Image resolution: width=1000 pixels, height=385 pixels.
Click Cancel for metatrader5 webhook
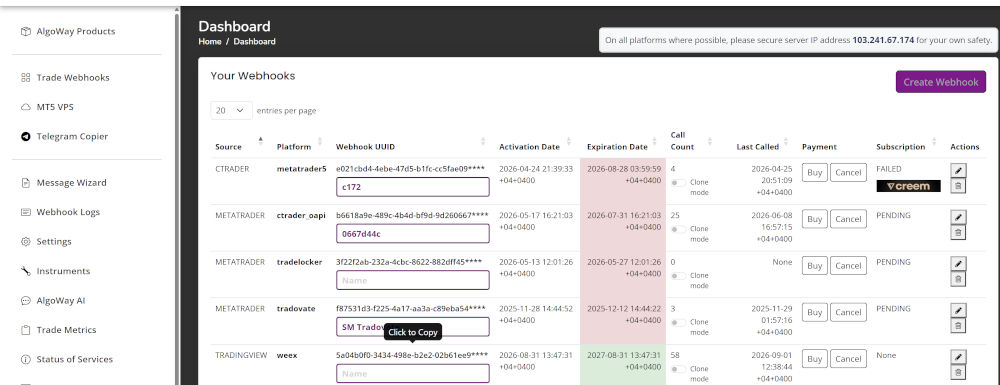point(848,173)
